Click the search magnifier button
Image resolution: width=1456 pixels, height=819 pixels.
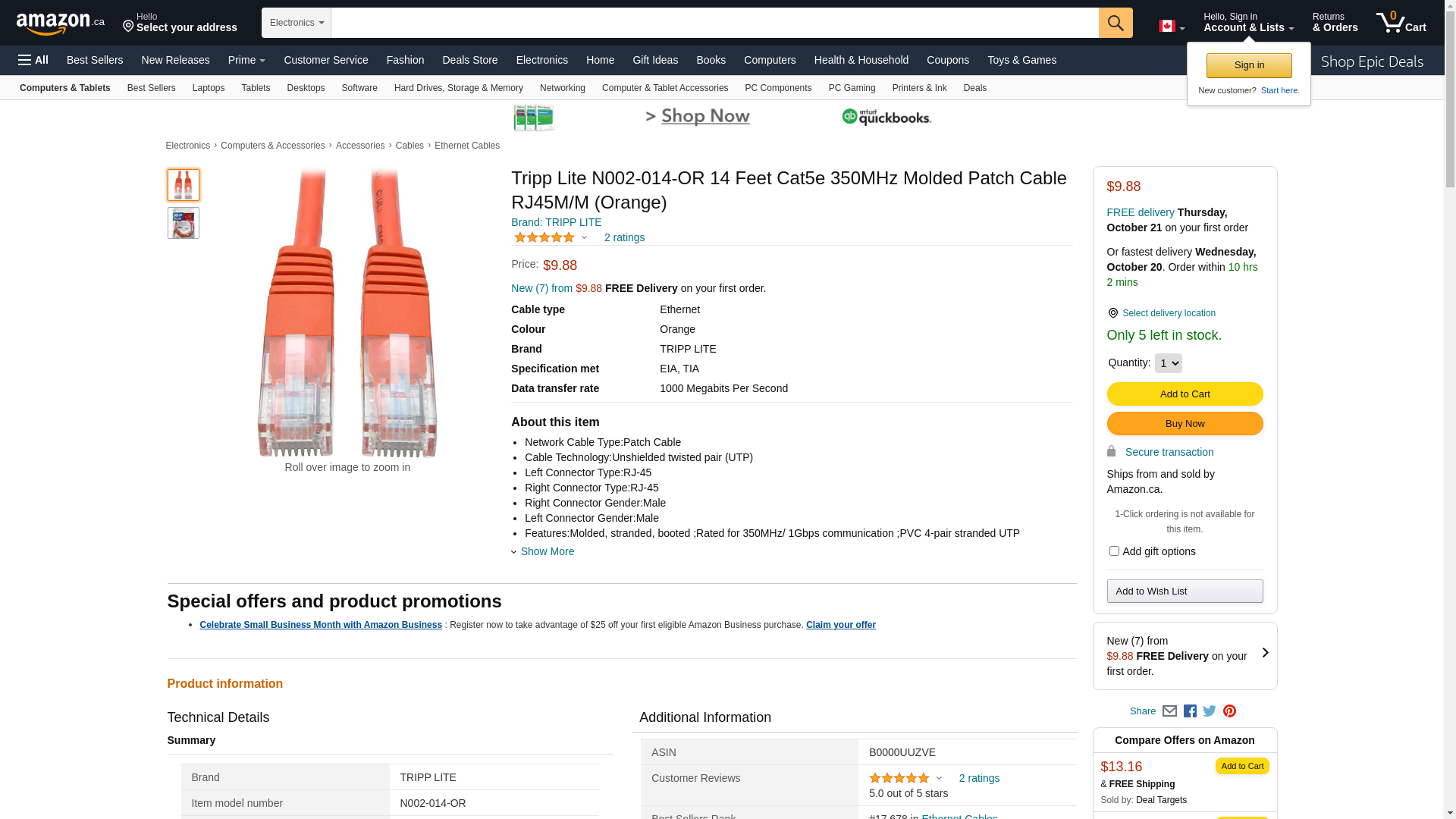[1115, 23]
